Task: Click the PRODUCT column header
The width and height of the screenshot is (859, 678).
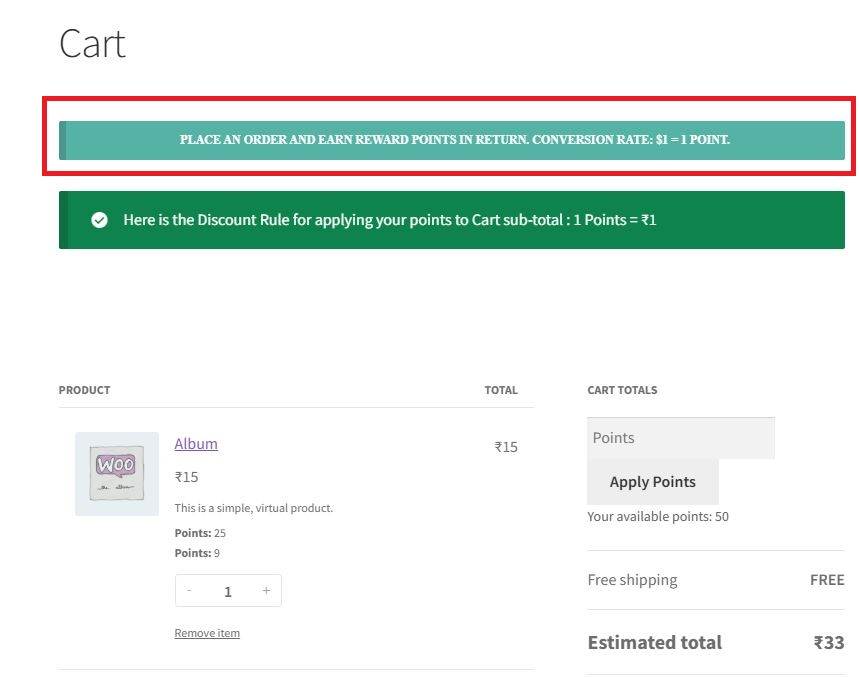Action: (x=84, y=390)
